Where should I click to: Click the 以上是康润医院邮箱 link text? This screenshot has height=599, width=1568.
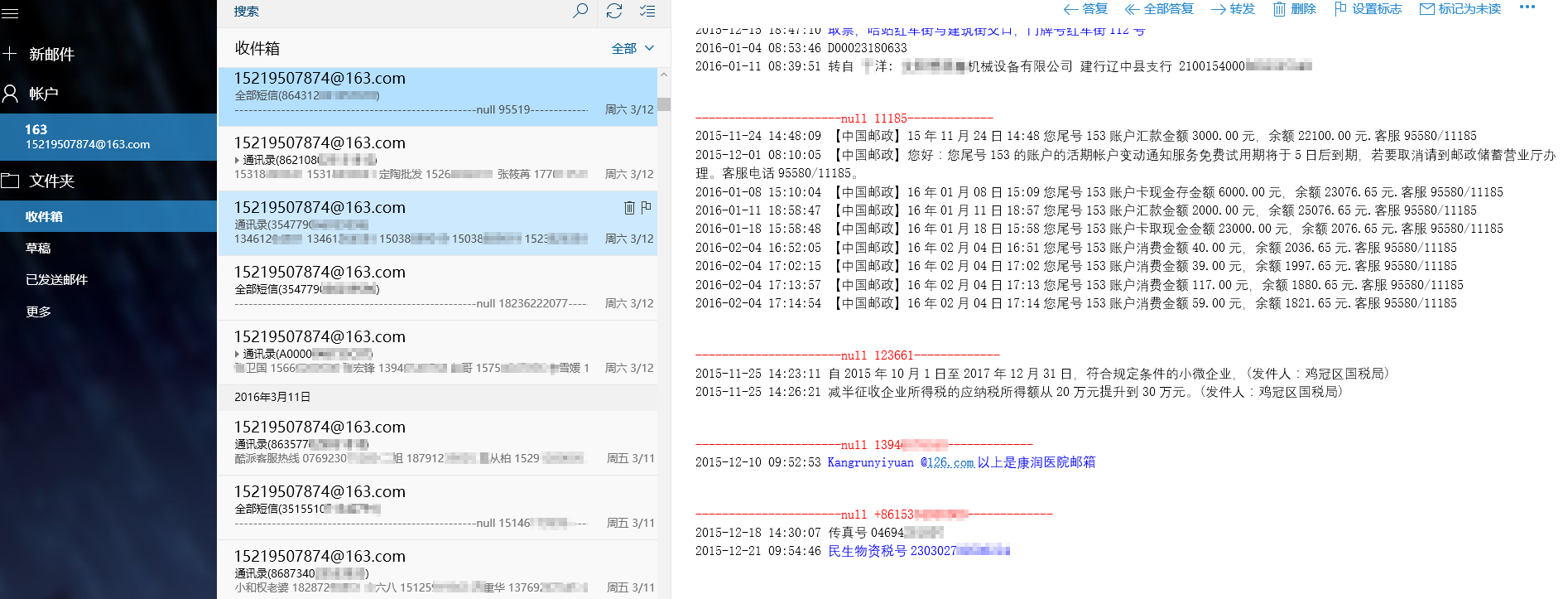(x=1037, y=462)
